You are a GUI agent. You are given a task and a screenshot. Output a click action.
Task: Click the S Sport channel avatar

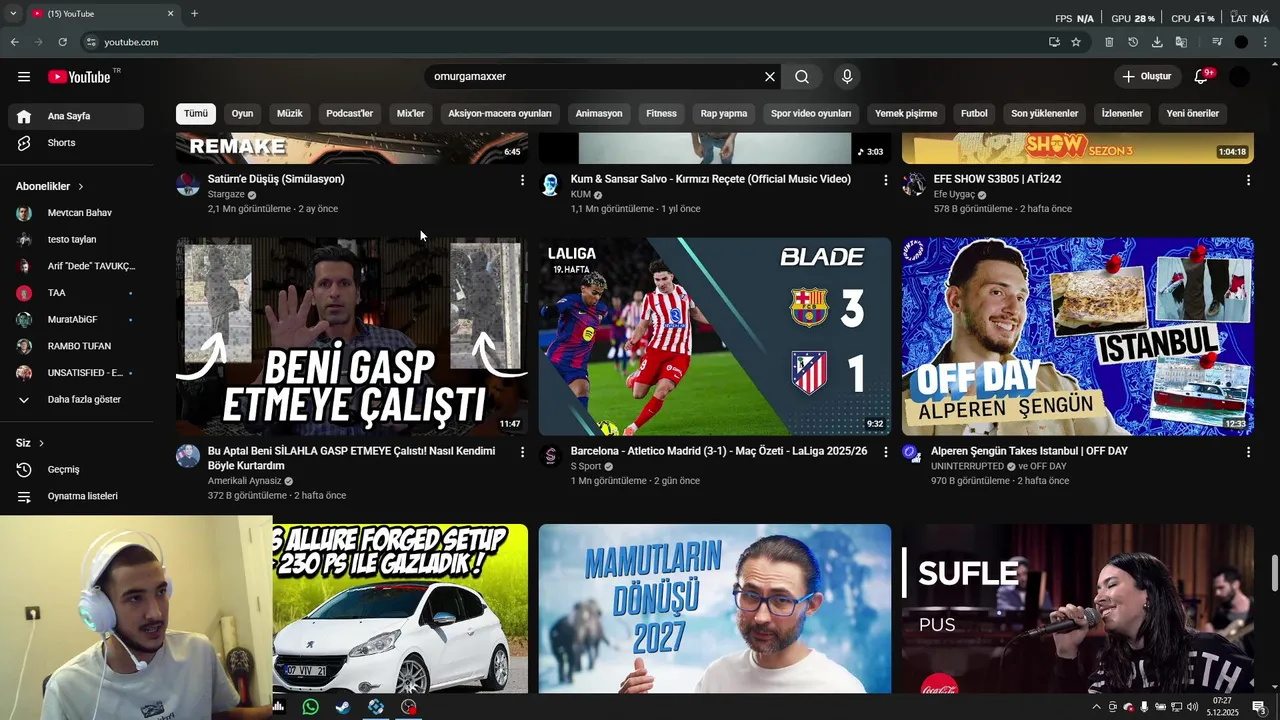click(x=551, y=456)
